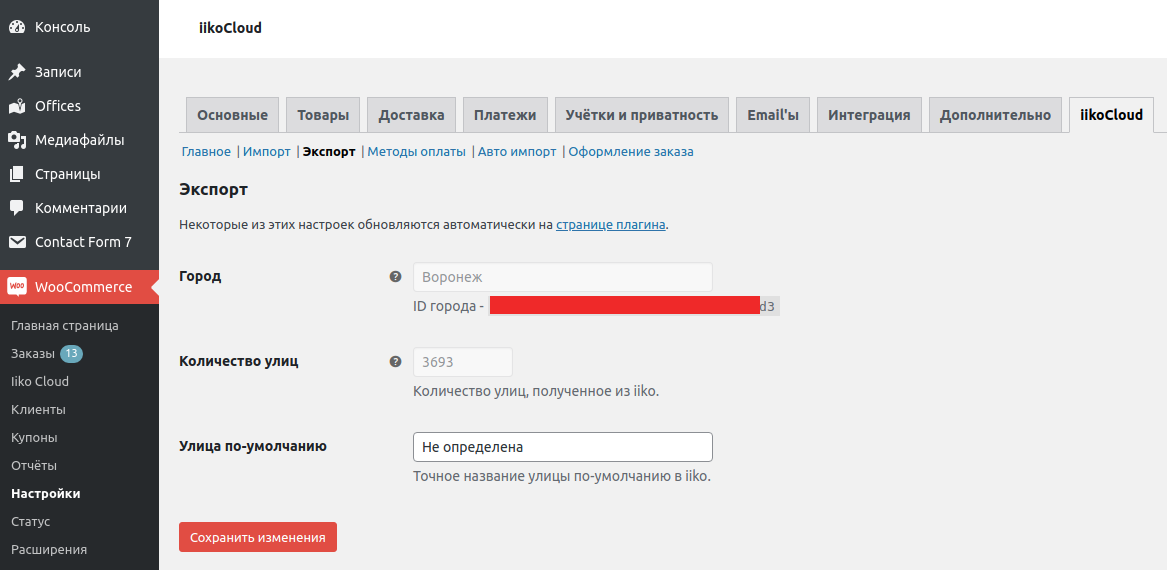Image resolution: width=1167 pixels, height=570 pixels.
Task: Open the Товары settings tab
Action: tap(323, 115)
